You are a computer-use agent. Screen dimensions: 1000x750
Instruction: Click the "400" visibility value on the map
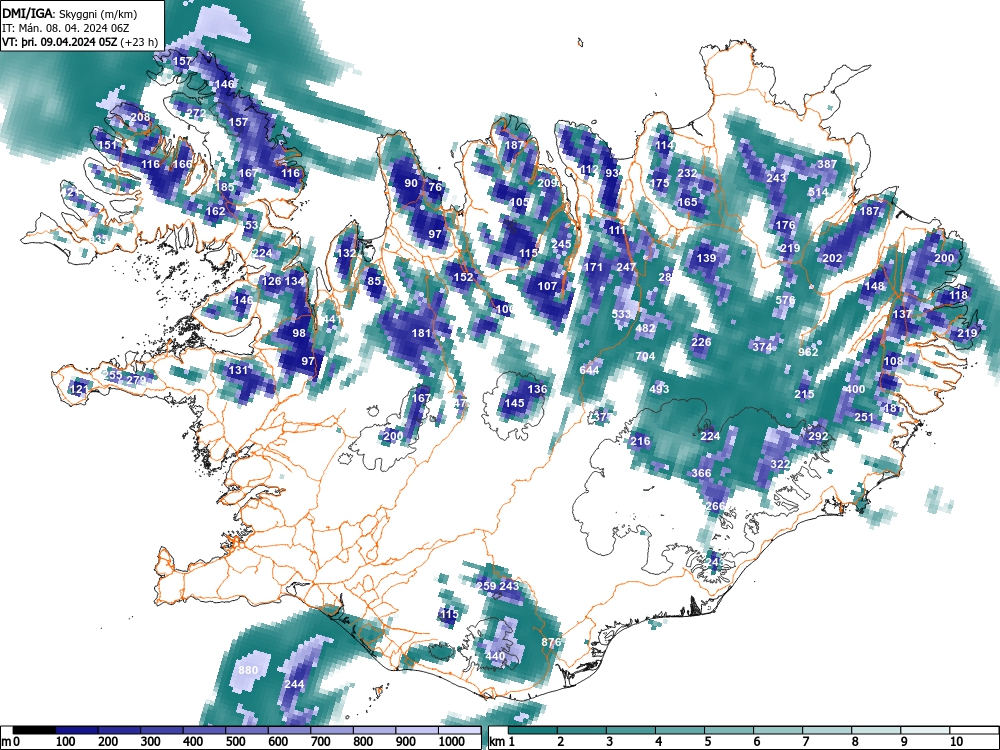point(855,389)
